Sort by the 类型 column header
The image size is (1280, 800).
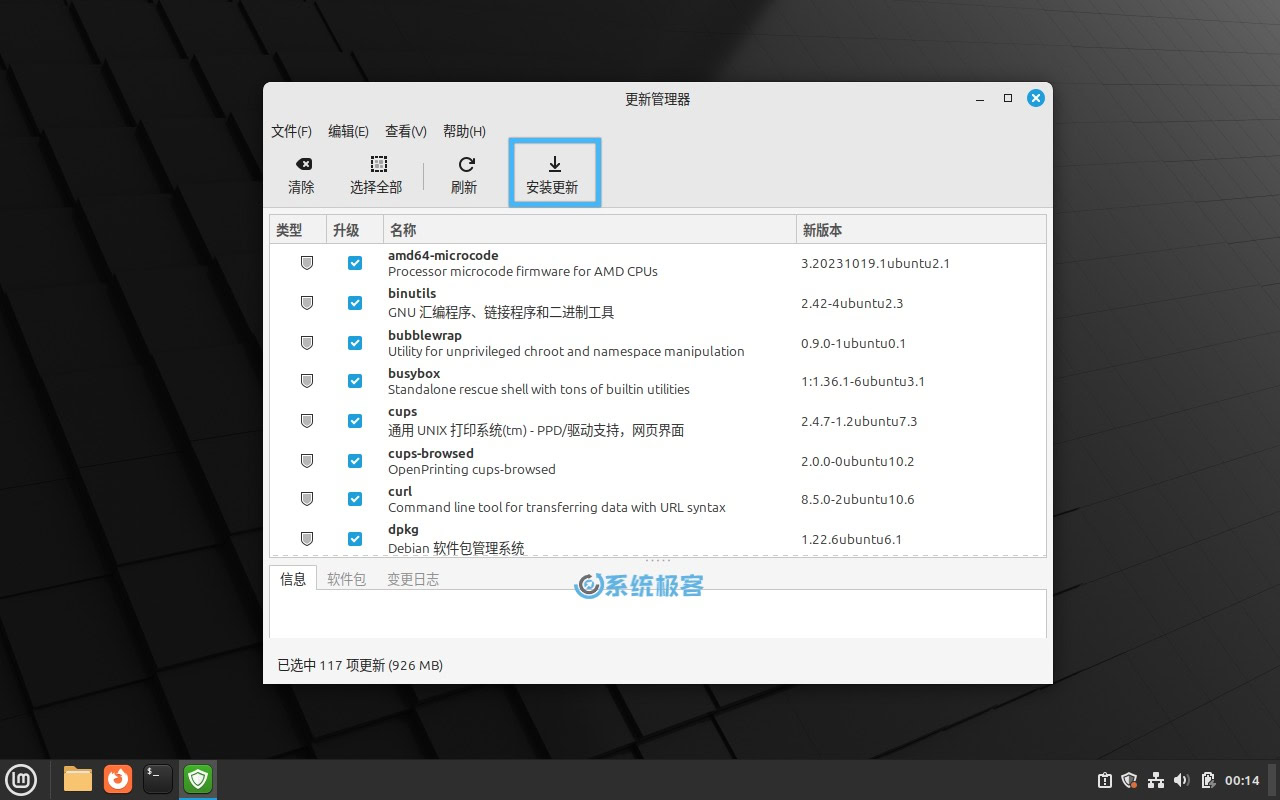pyautogui.click(x=298, y=230)
